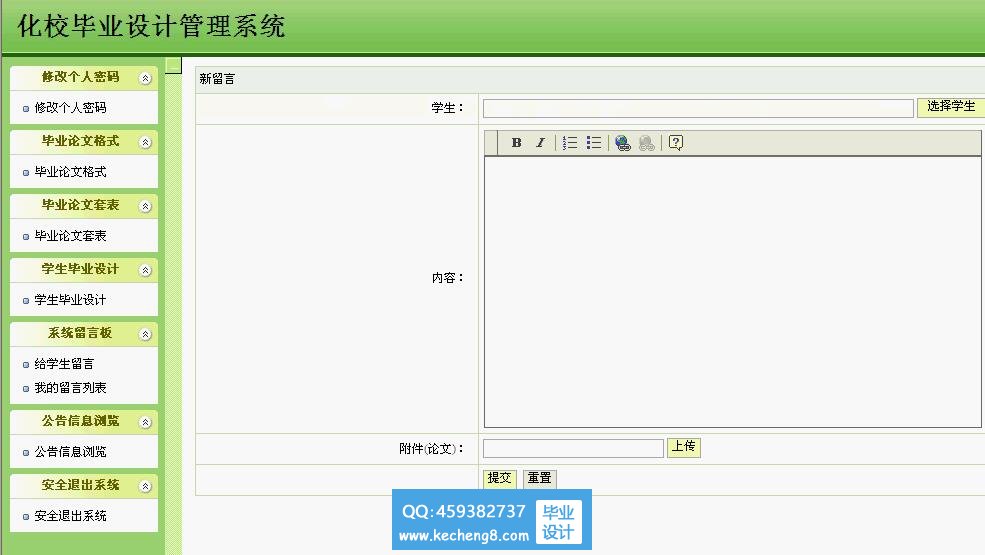The width and height of the screenshot is (985, 555).
Task: Click the 上传 upload button
Action: (683, 447)
